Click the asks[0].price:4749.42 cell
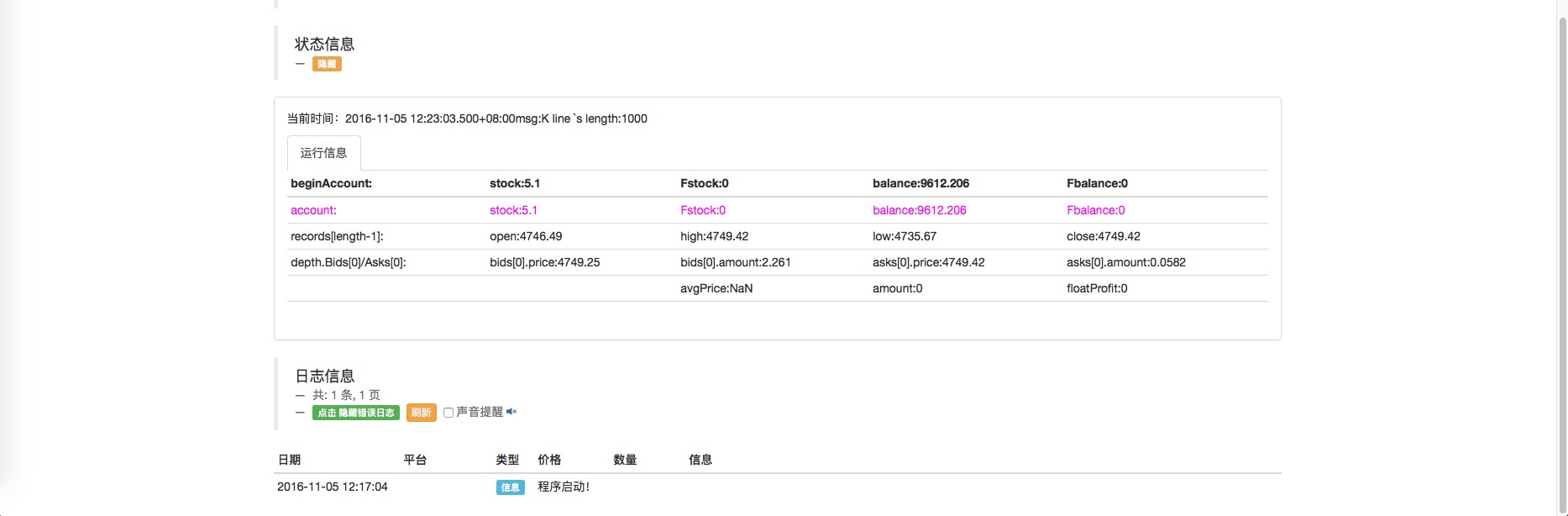The height and width of the screenshot is (516, 1568). [x=929, y=262]
